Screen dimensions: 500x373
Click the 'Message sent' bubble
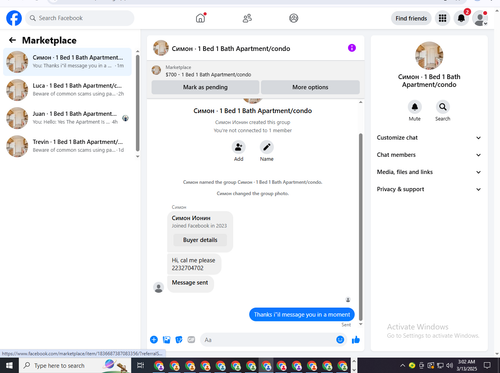(190, 283)
